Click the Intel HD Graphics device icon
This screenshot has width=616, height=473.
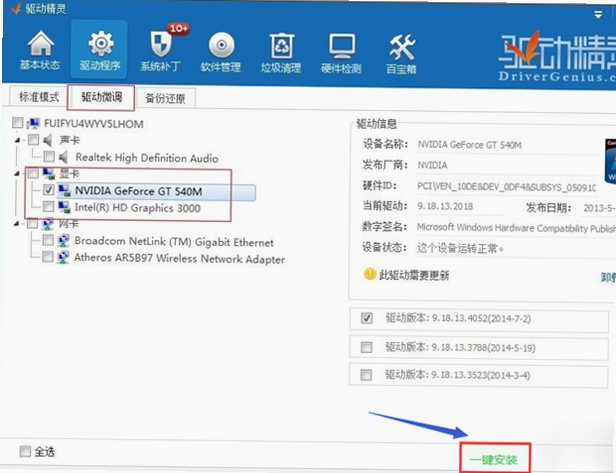64,207
